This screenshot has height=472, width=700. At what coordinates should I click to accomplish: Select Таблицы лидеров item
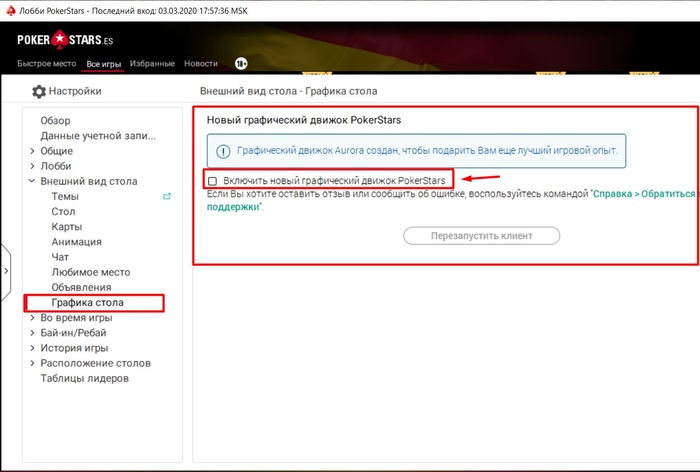point(85,378)
